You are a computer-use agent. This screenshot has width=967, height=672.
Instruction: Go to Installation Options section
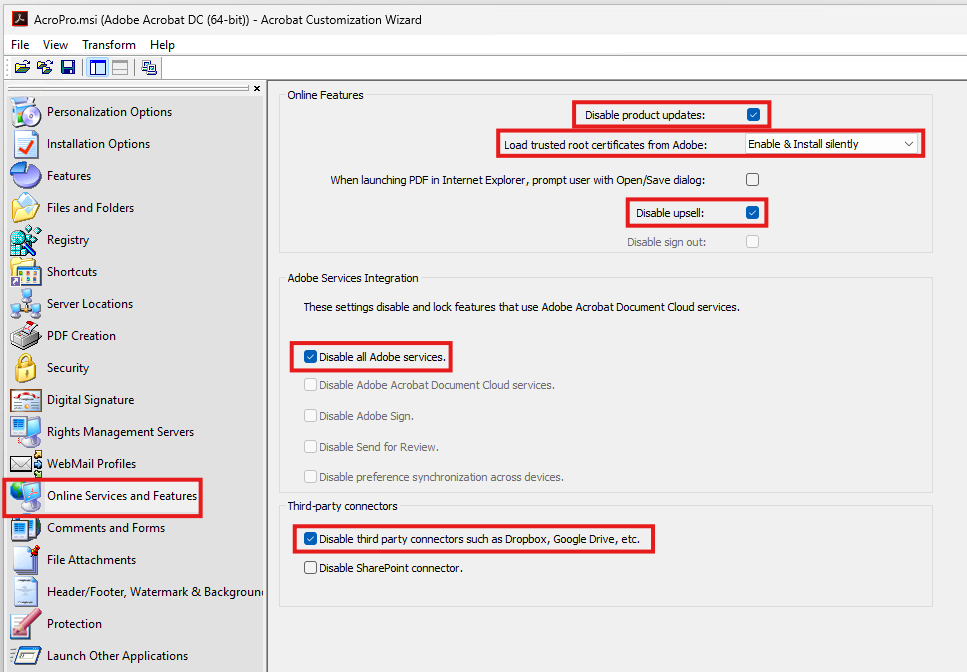(98, 144)
